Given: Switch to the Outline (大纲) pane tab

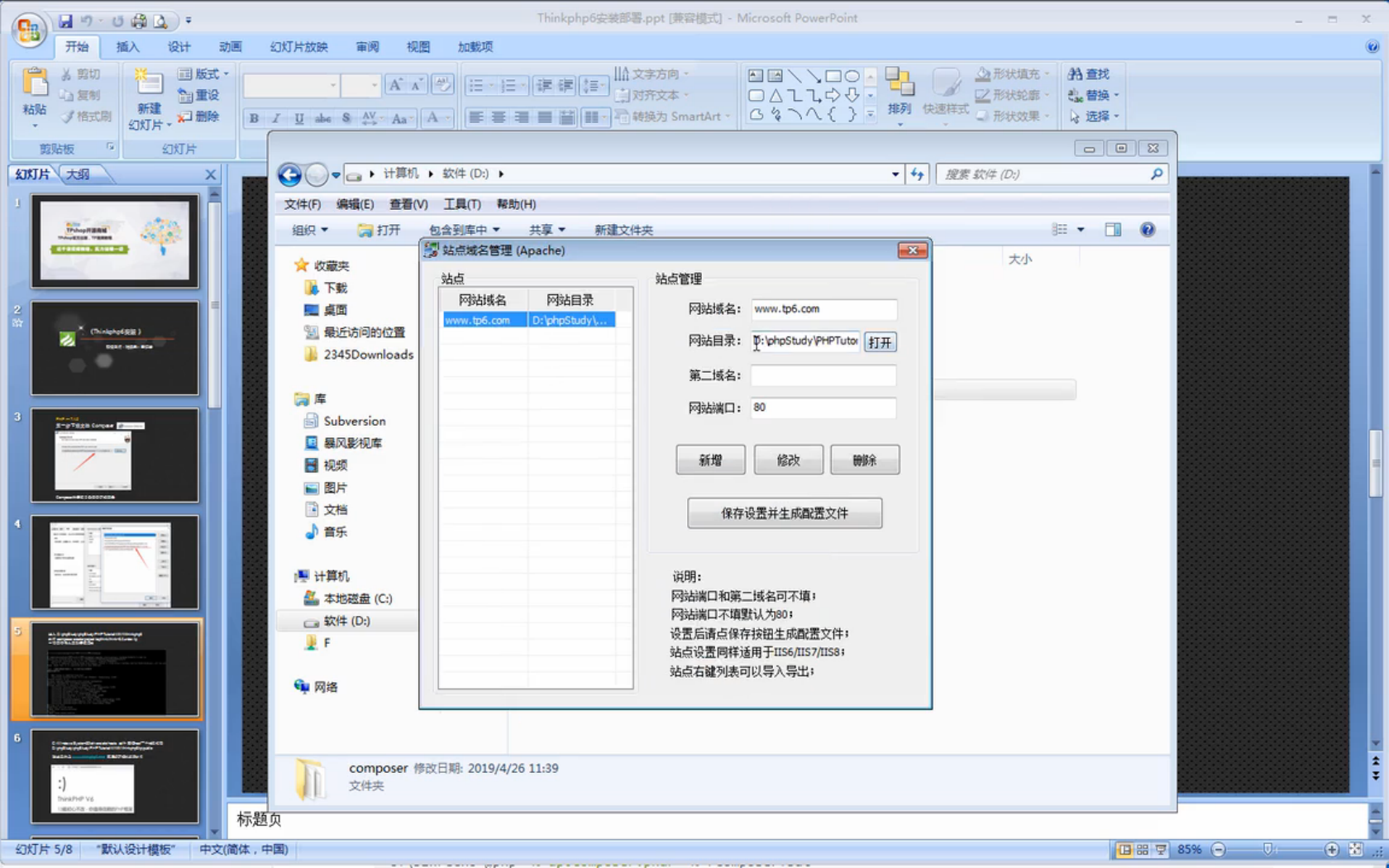Looking at the screenshot, I should (x=78, y=174).
